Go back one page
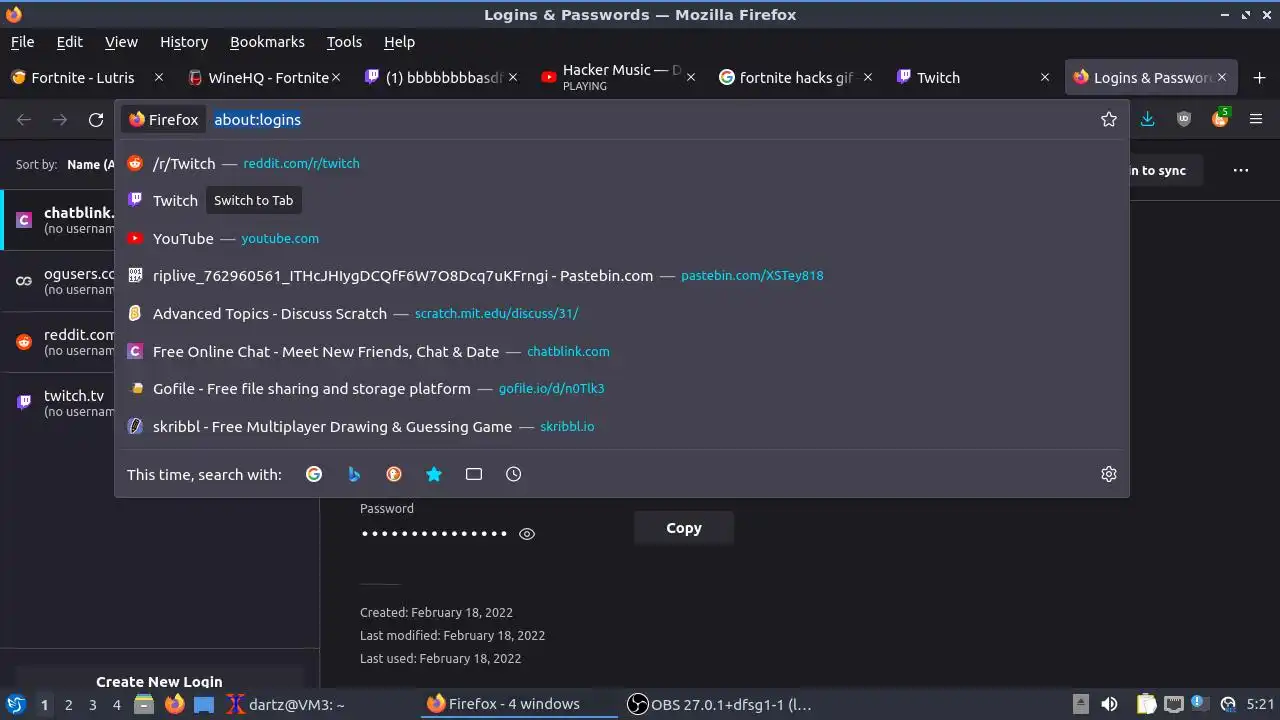 (x=24, y=120)
